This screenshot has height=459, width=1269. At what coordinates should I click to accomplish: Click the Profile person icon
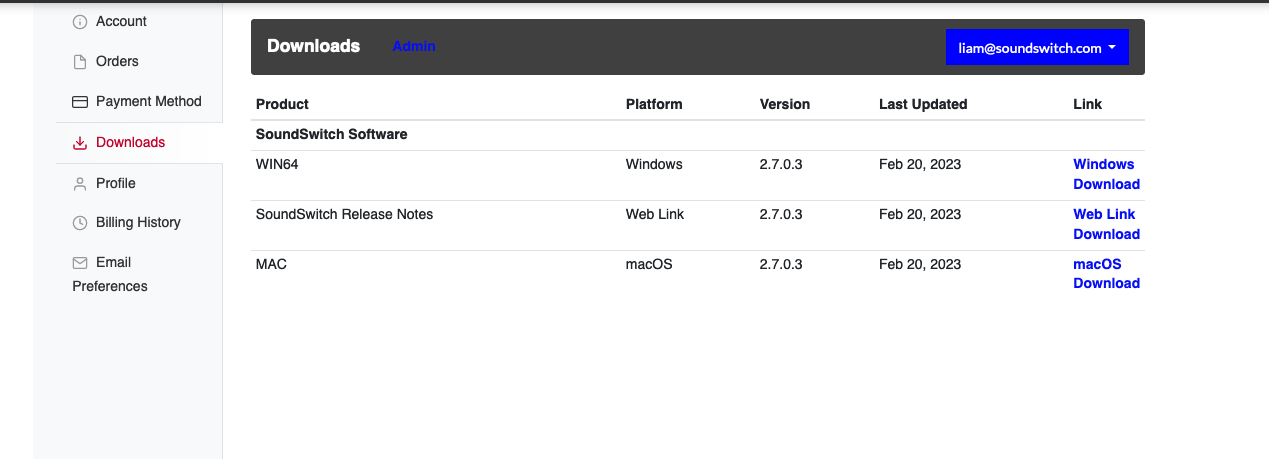[x=80, y=184]
